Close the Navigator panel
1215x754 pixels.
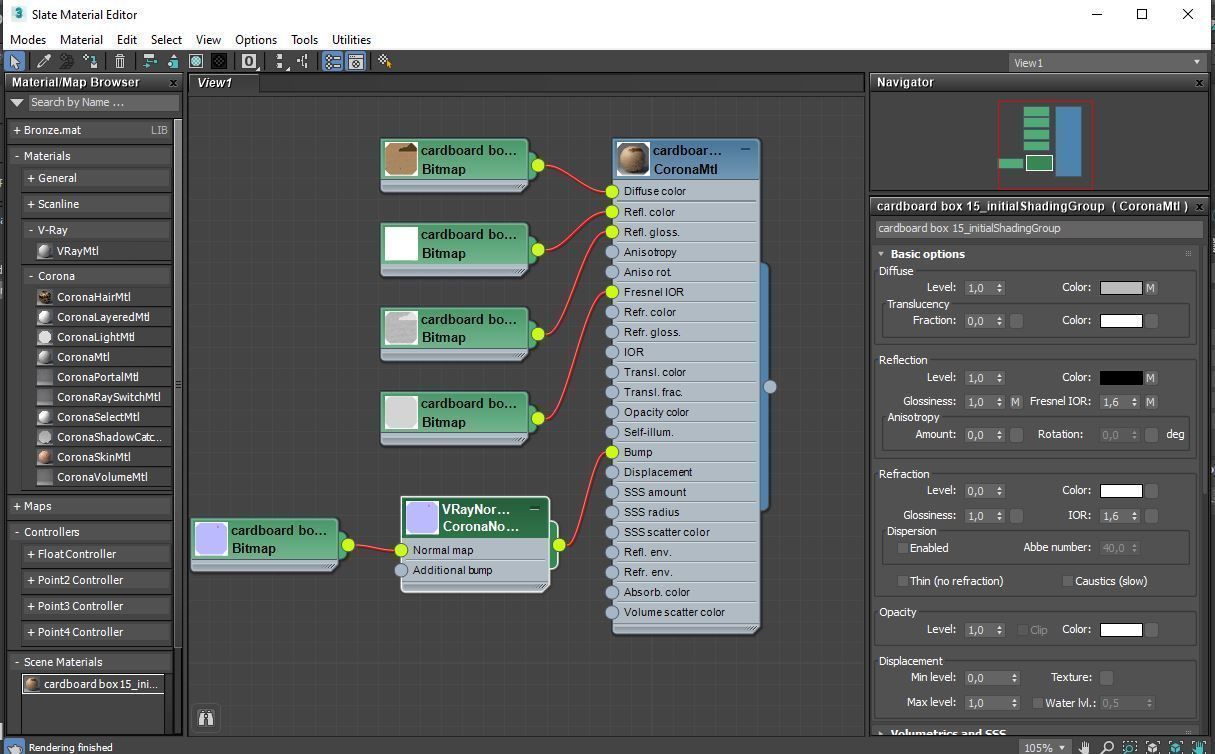click(1199, 83)
